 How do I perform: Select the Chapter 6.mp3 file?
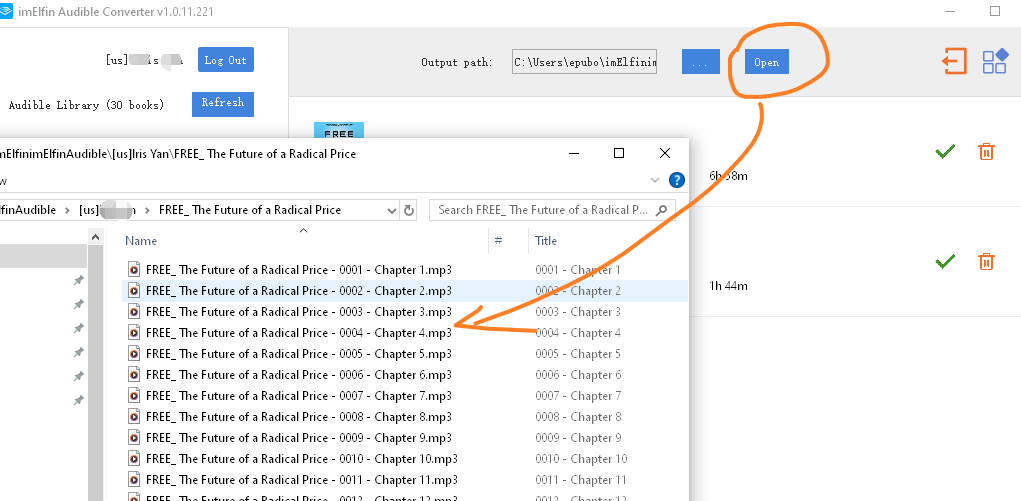tap(299, 375)
